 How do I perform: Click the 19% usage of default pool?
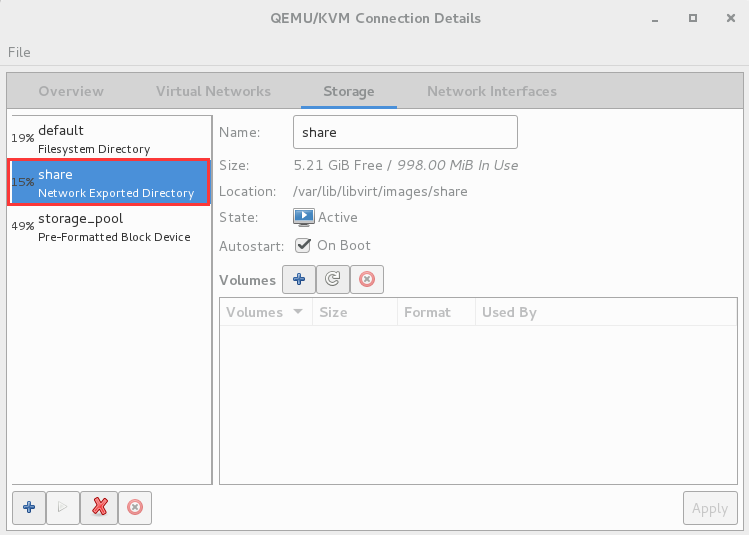[x=22, y=138]
